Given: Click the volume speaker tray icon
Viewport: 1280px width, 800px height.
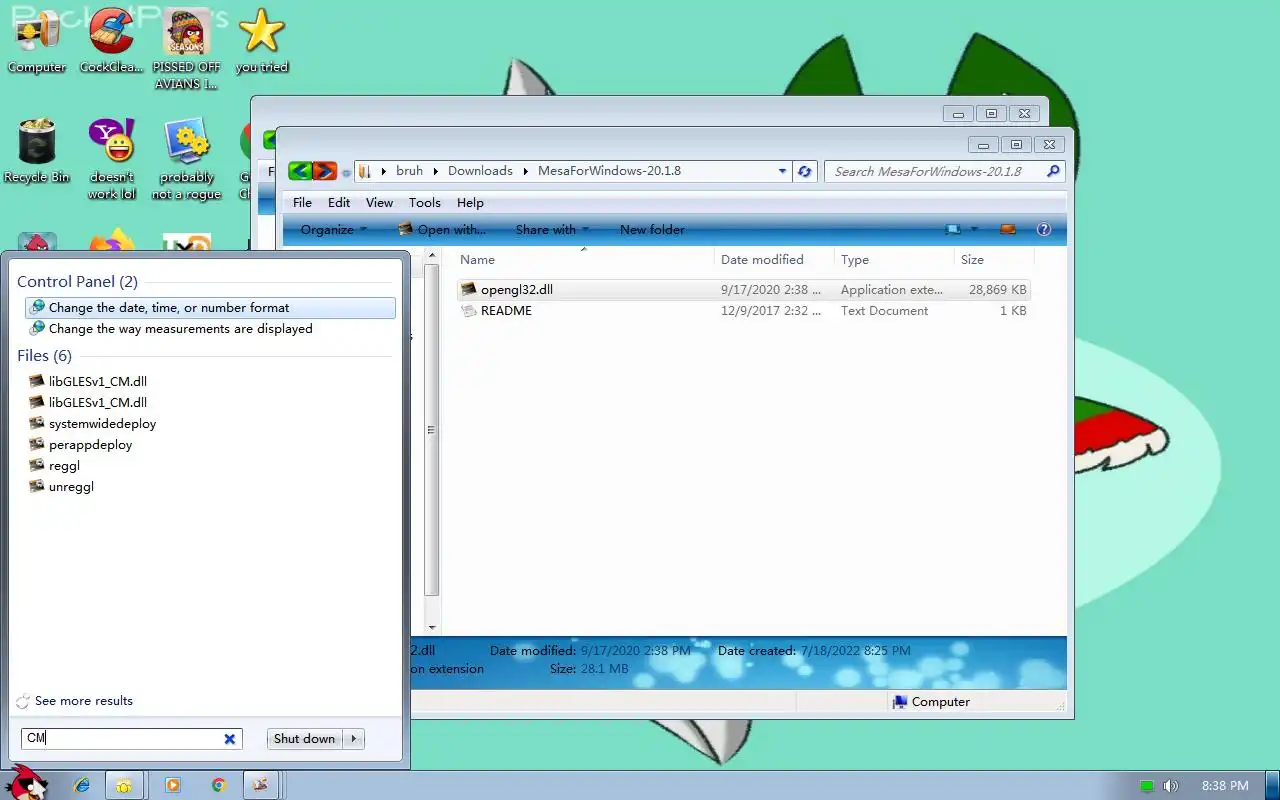Looking at the screenshot, I should click(x=1170, y=786).
